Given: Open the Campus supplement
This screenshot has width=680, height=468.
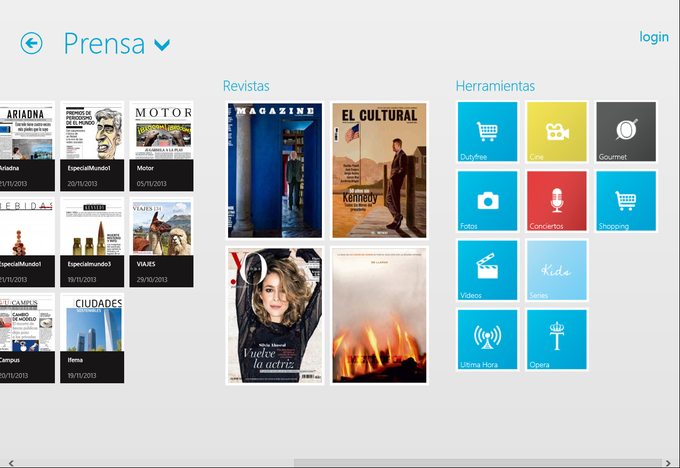Looking at the screenshot, I should [x=27, y=338].
